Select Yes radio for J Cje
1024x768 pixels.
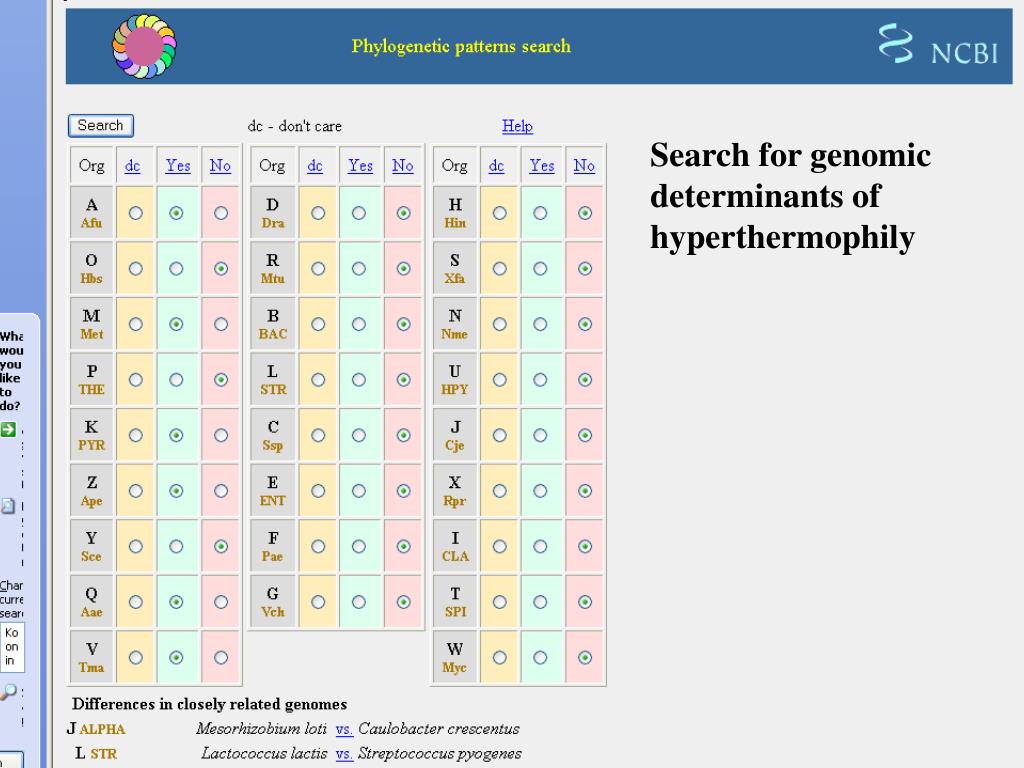pos(540,435)
